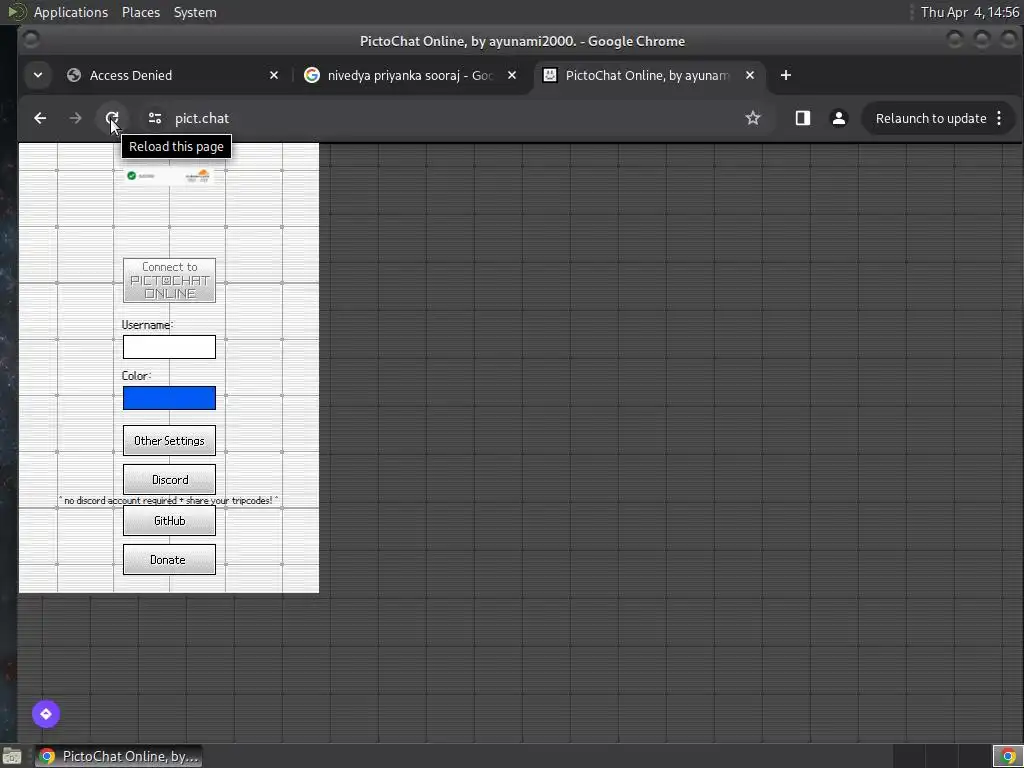The width and height of the screenshot is (1024, 768).
Task: Click the Chrome icon in bottom-right tray
Action: (x=1008, y=756)
